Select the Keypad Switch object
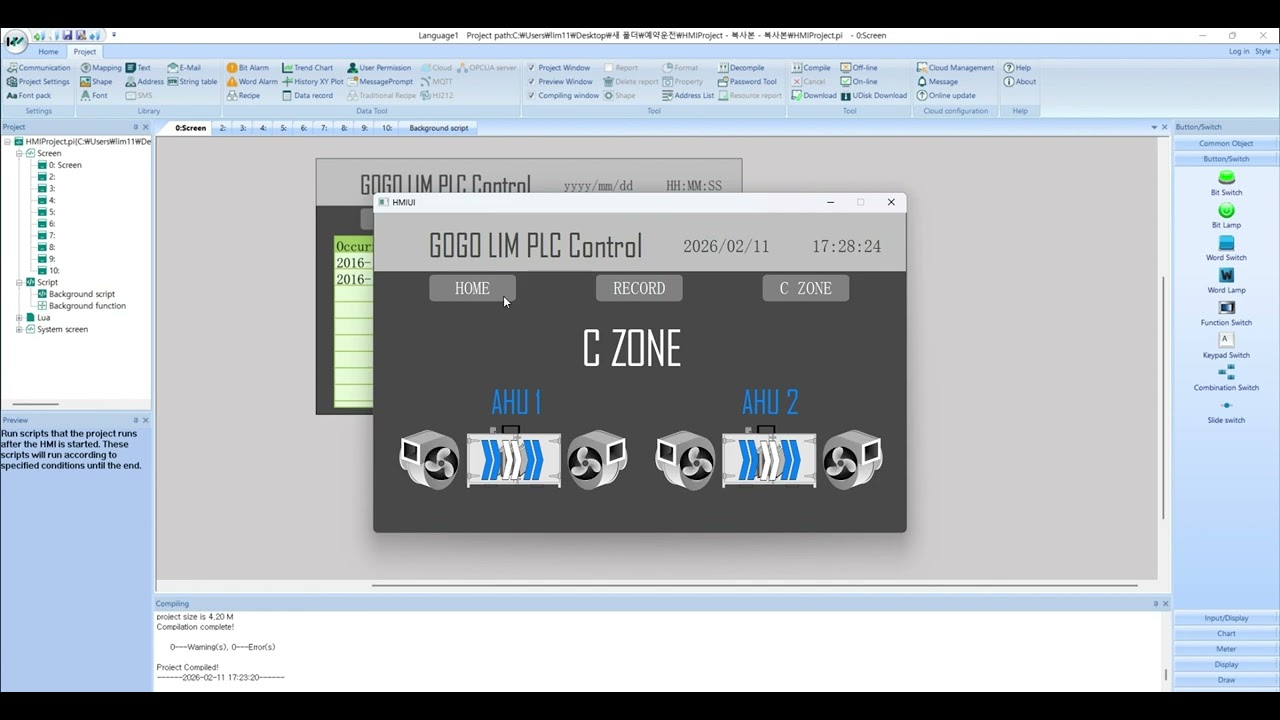Image resolution: width=1280 pixels, height=720 pixels. pyautogui.click(x=1226, y=346)
